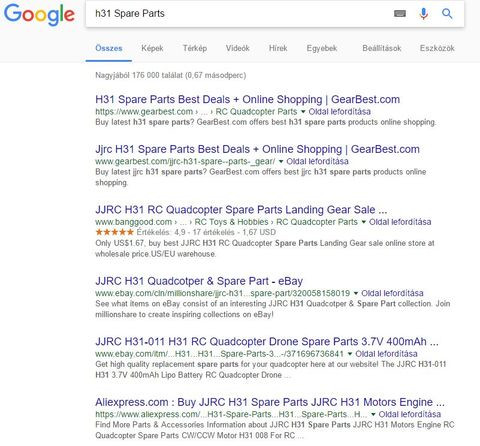Image resolution: width=480 pixels, height=446 pixels.
Task: Click the magnifying glass search button
Action: point(447,14)
